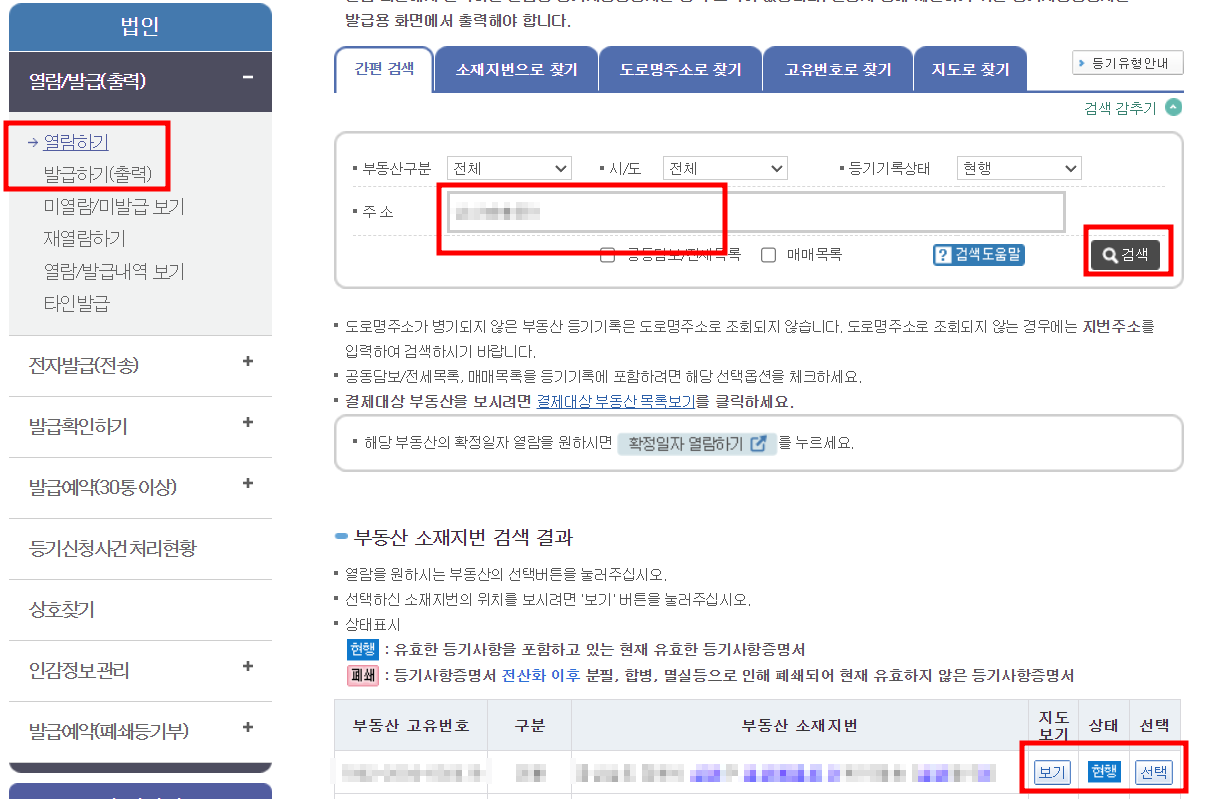Open the 부동산구분 dropdown showing 전체

[x=509, y=167]
